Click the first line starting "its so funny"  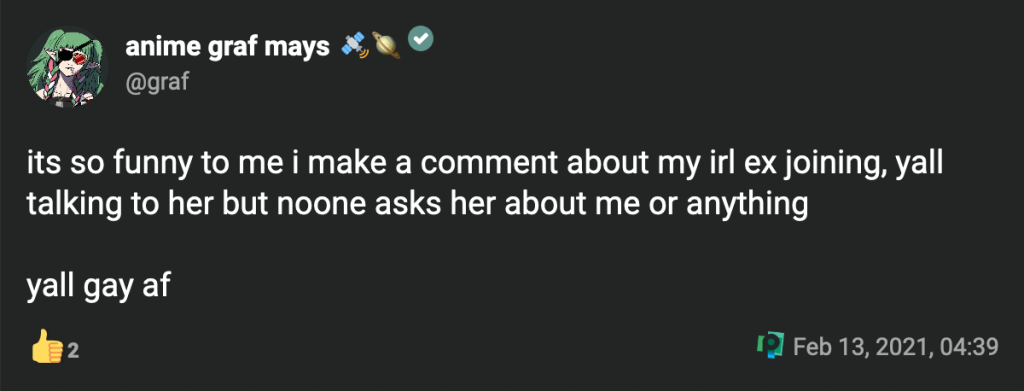point(485,163)
